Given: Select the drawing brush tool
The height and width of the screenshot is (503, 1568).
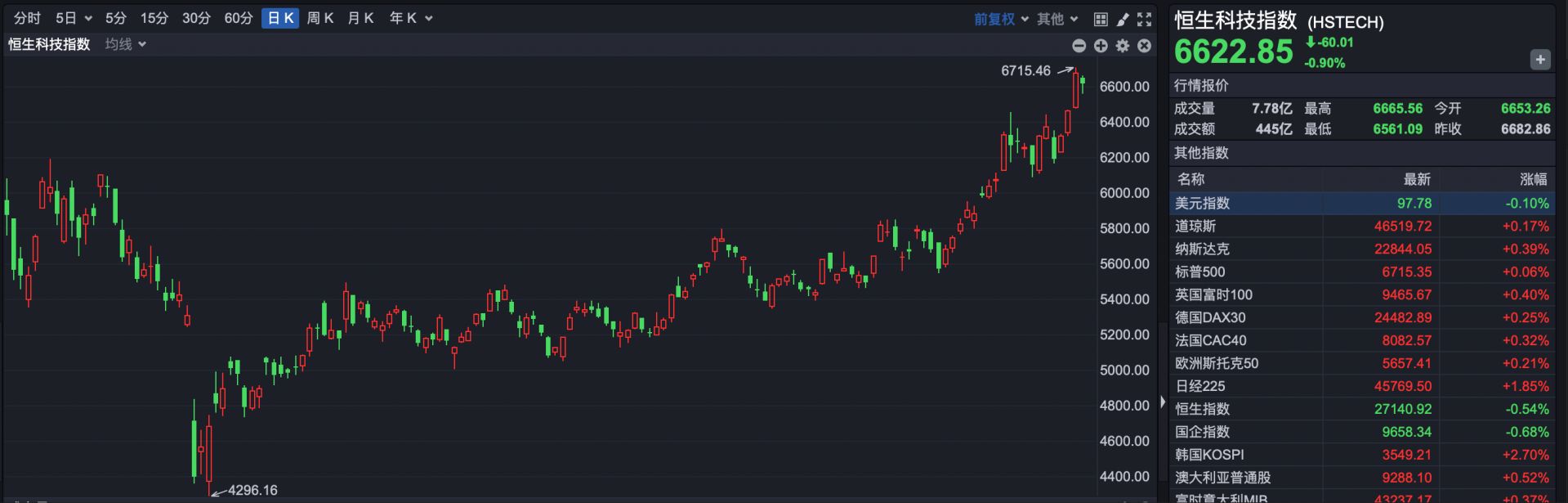Looking at the screenshot, I should [x=1123, y=19].
